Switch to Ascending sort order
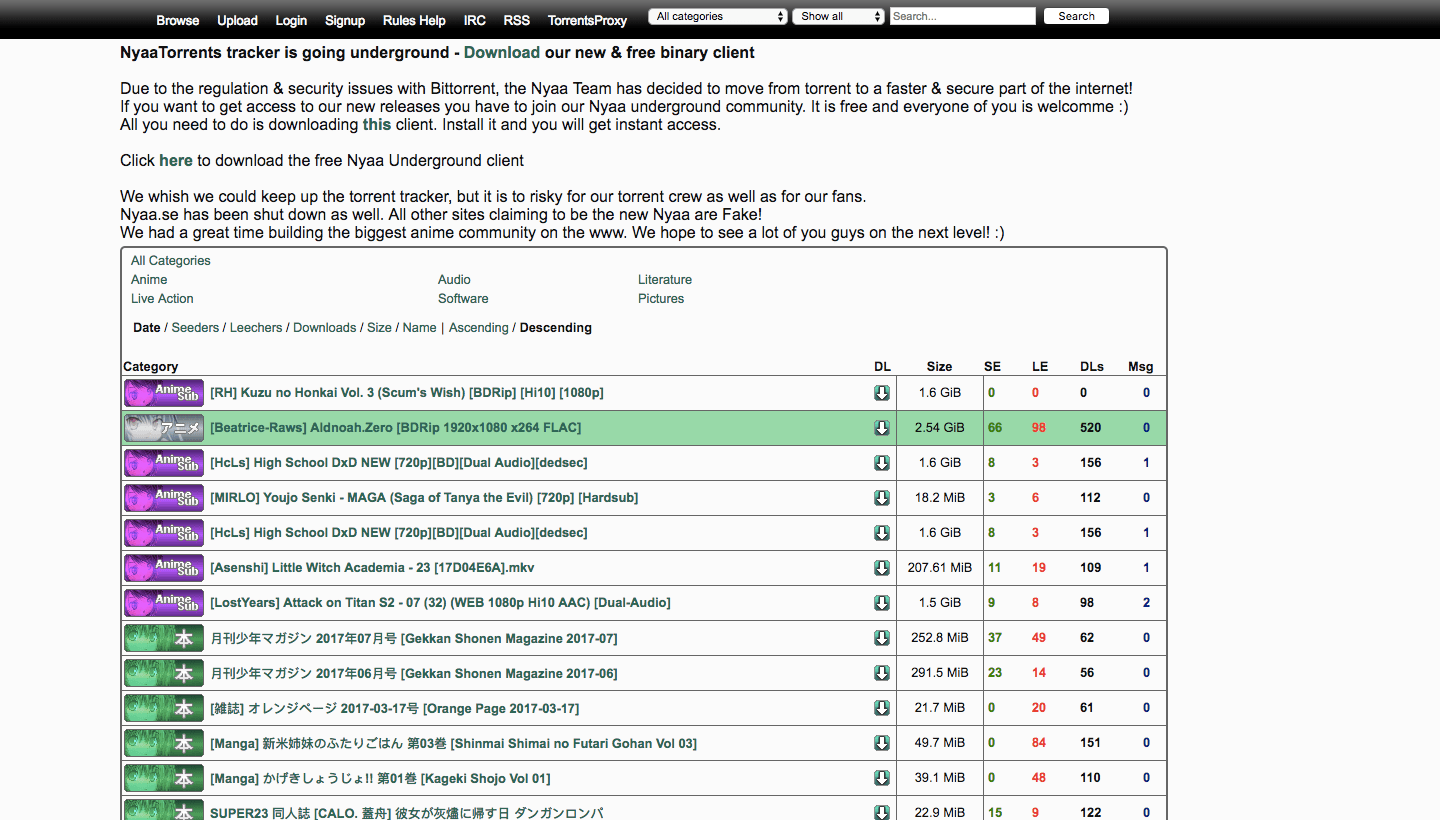Screen dimensions: 1440x820 pyautogui.click(x=479, y=327)
